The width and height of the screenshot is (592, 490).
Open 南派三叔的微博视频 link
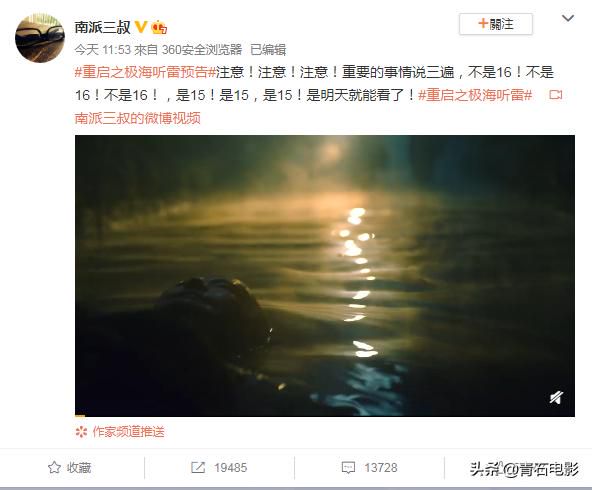point(137,118)
